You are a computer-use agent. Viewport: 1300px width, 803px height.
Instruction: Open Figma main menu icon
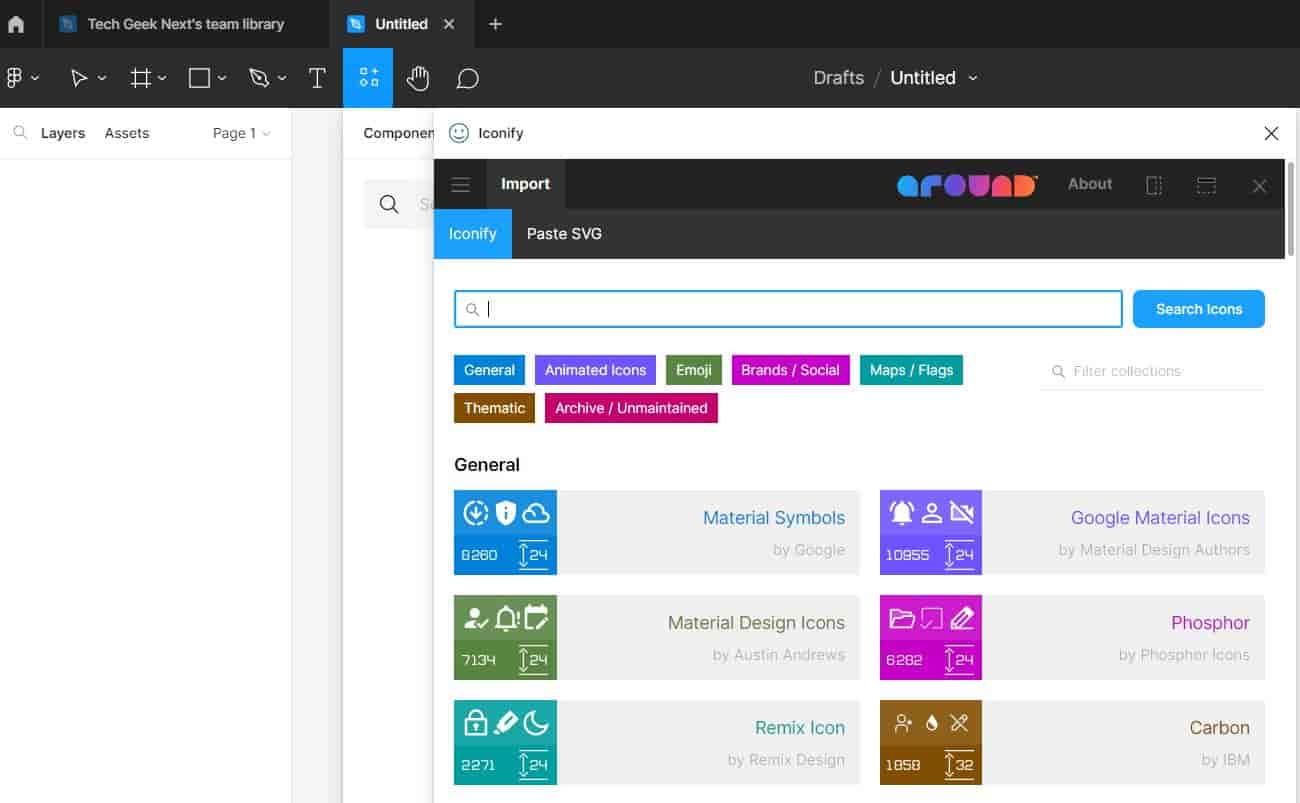coord(14,78)
